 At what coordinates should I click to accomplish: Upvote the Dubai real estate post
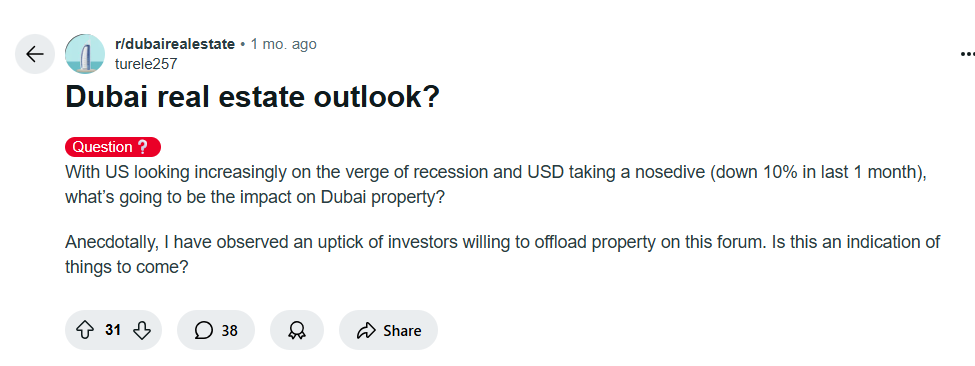pyautogui.click(x=85, y=330)
